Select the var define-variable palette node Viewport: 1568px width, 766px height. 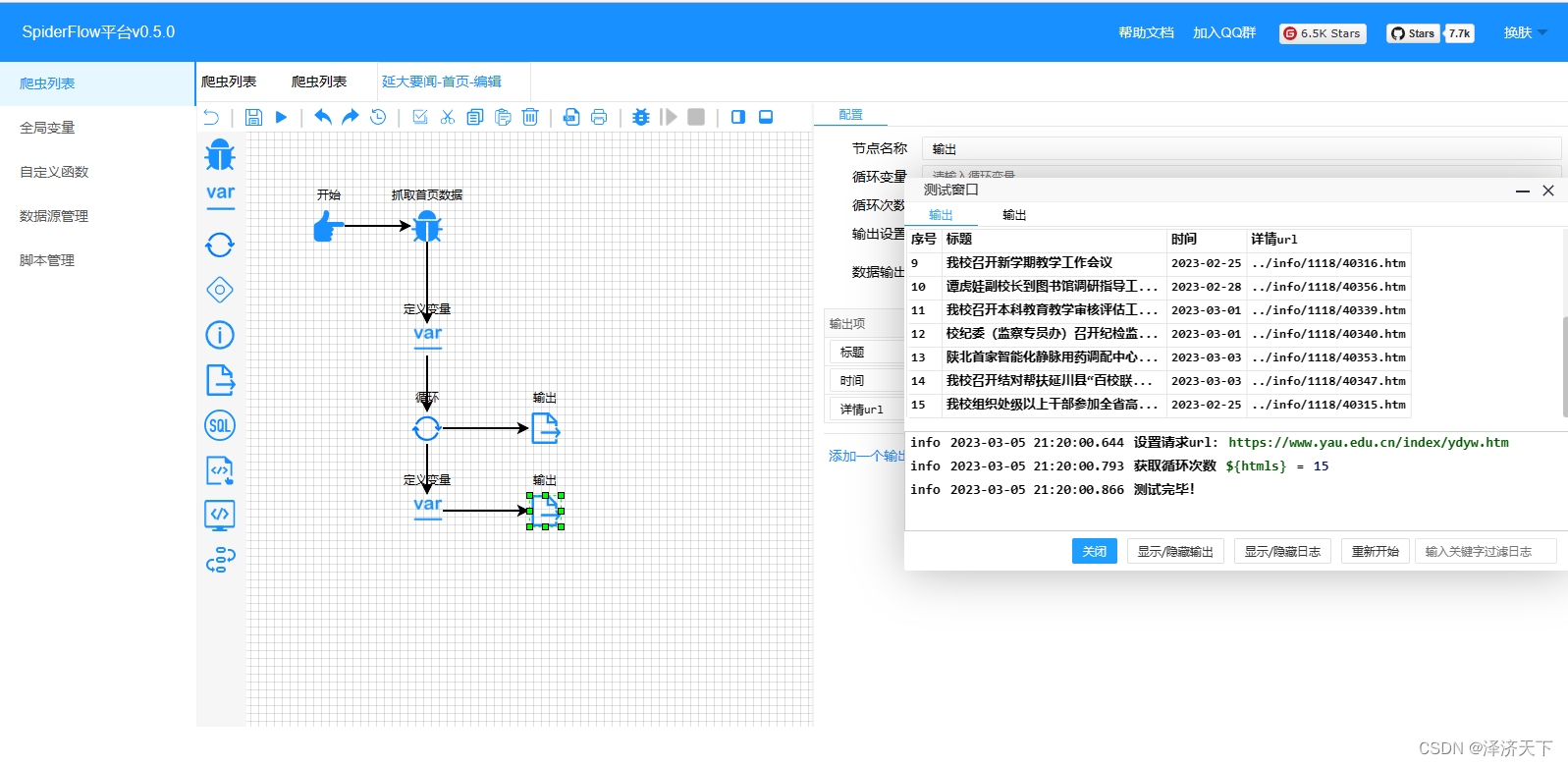tap(221, 195)
